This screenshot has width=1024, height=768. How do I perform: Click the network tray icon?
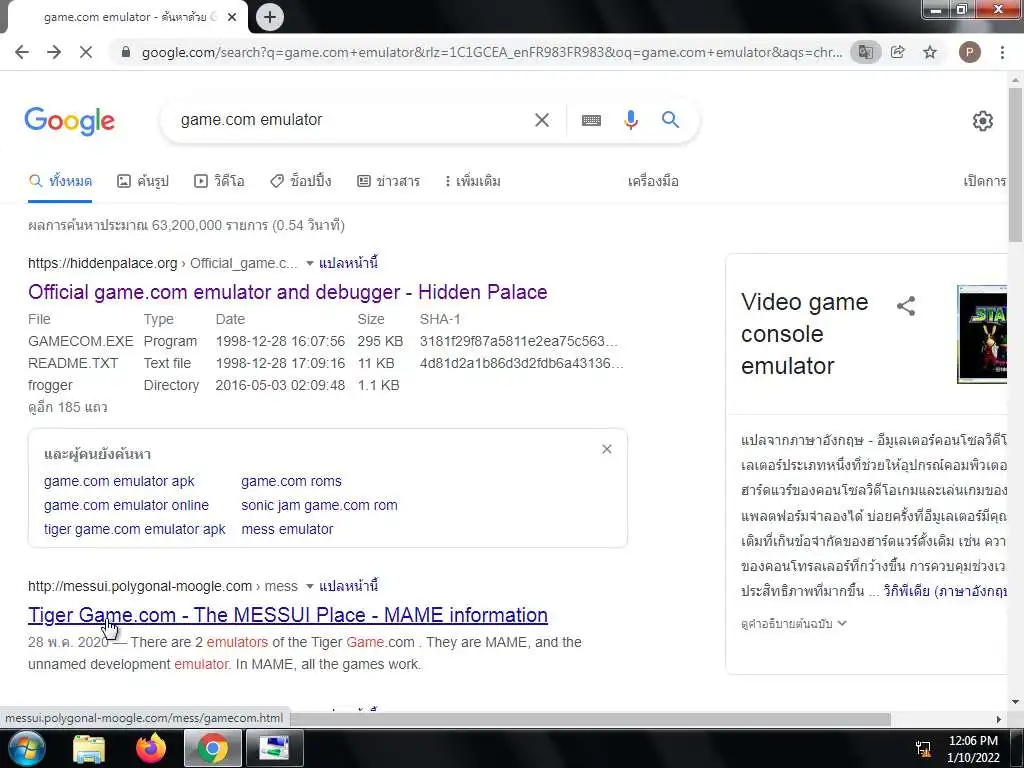tap(923, 748)
